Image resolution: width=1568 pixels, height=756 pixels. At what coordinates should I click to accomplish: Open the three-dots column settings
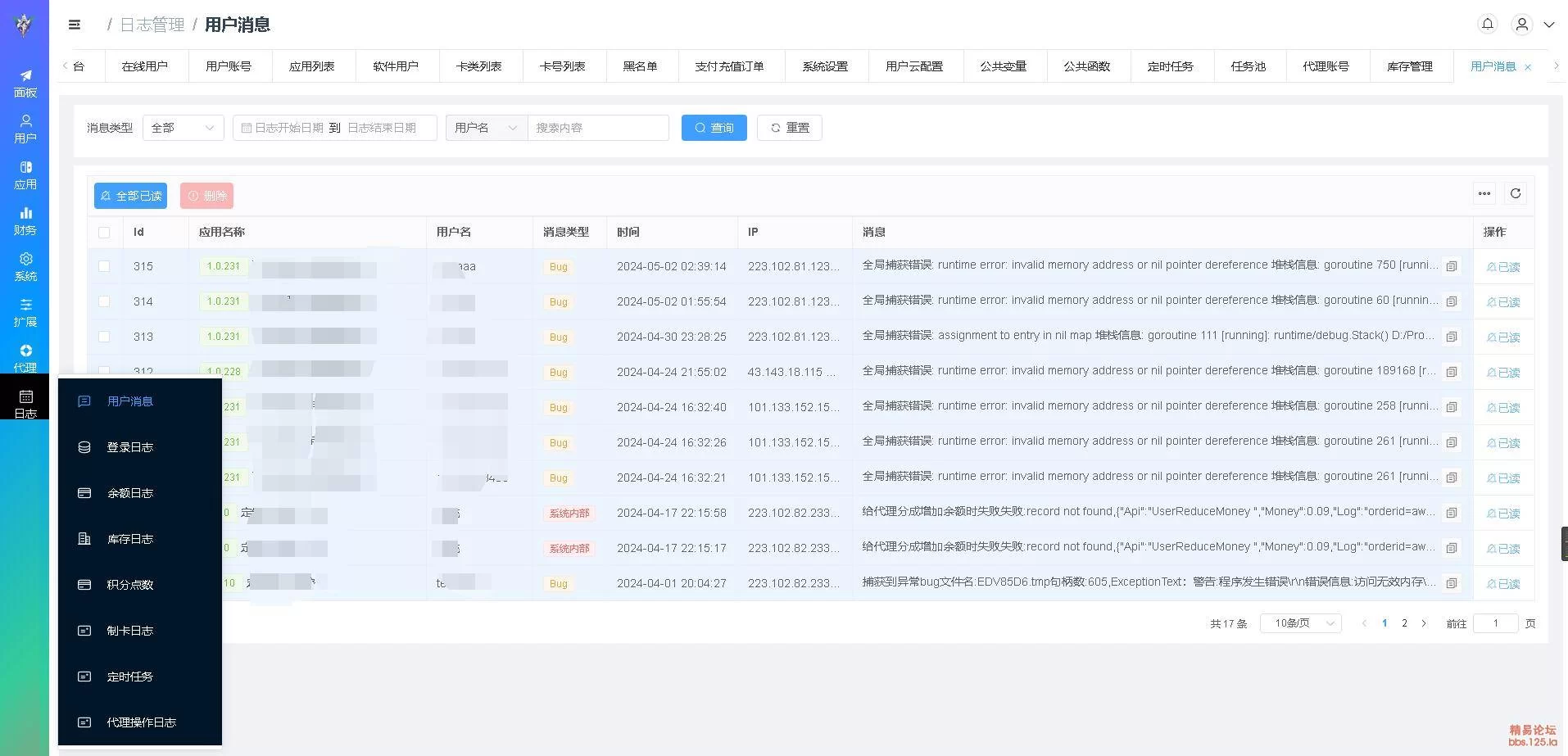[x=1484, y=194]
